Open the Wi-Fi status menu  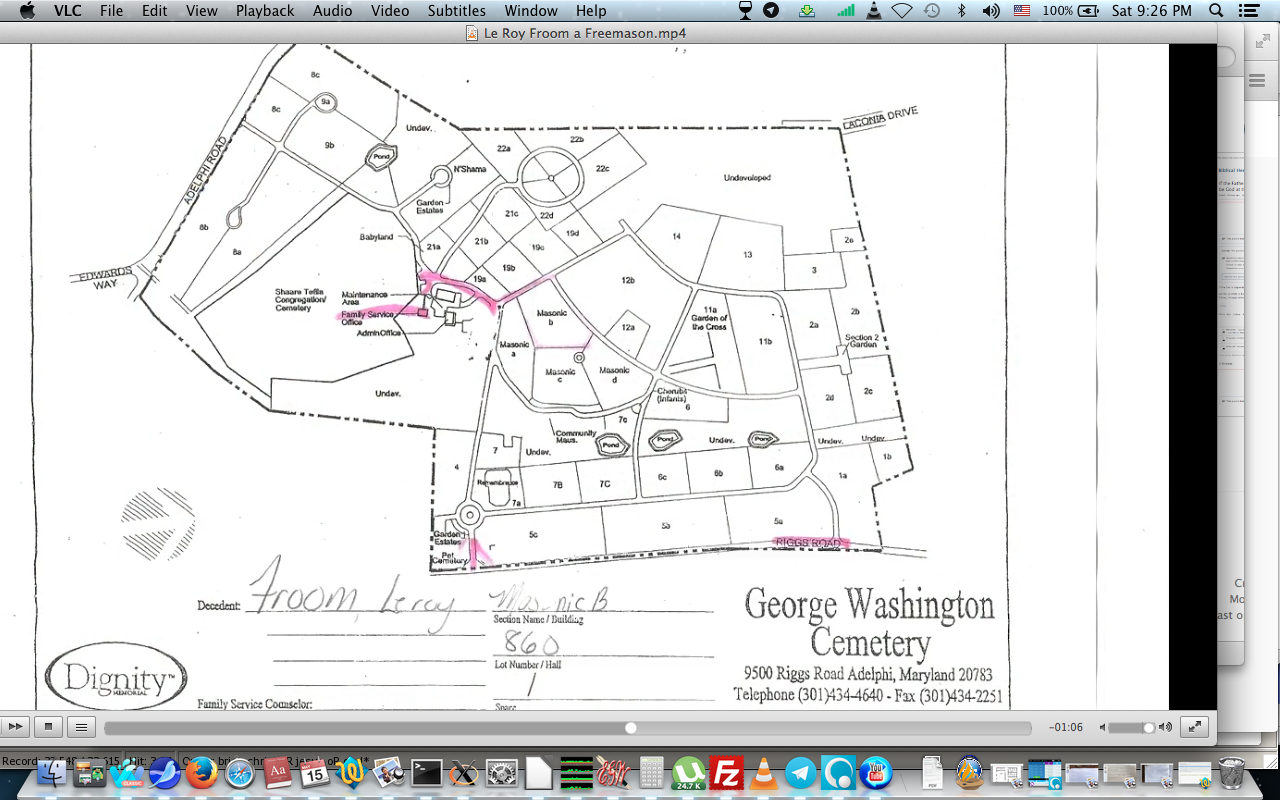tap(902, 11)
